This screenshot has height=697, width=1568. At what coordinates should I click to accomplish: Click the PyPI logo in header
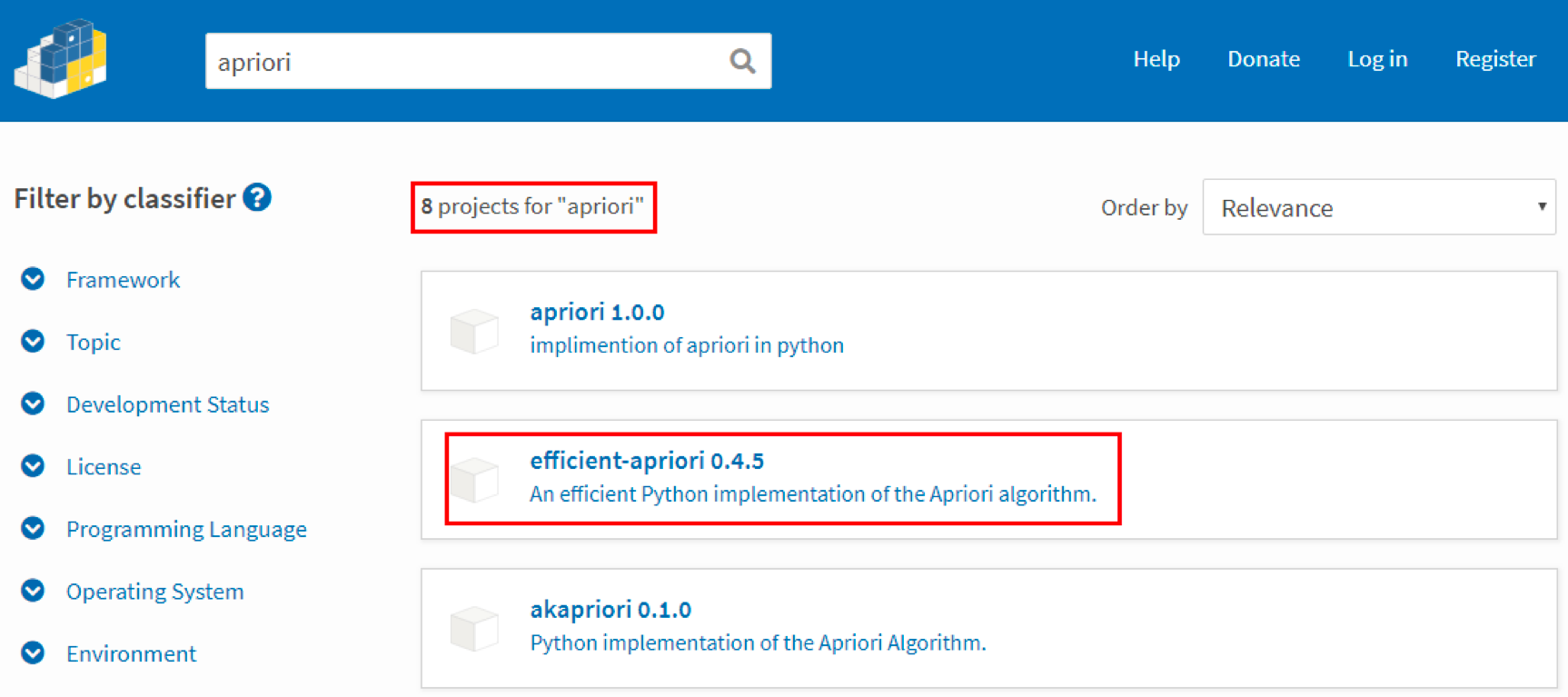[61, 59]
